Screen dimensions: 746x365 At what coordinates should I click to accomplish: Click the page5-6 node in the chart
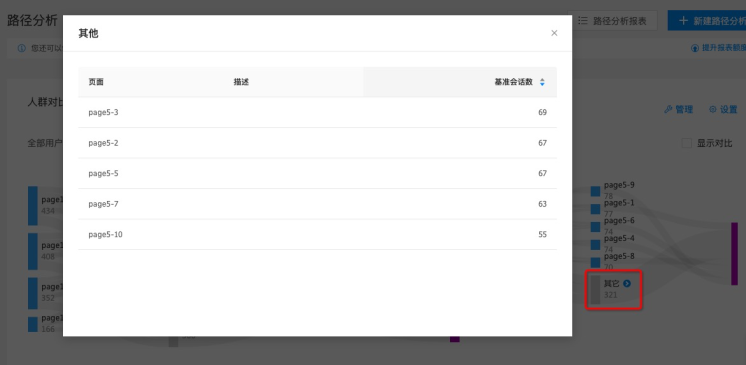click(x=595, y=227)
